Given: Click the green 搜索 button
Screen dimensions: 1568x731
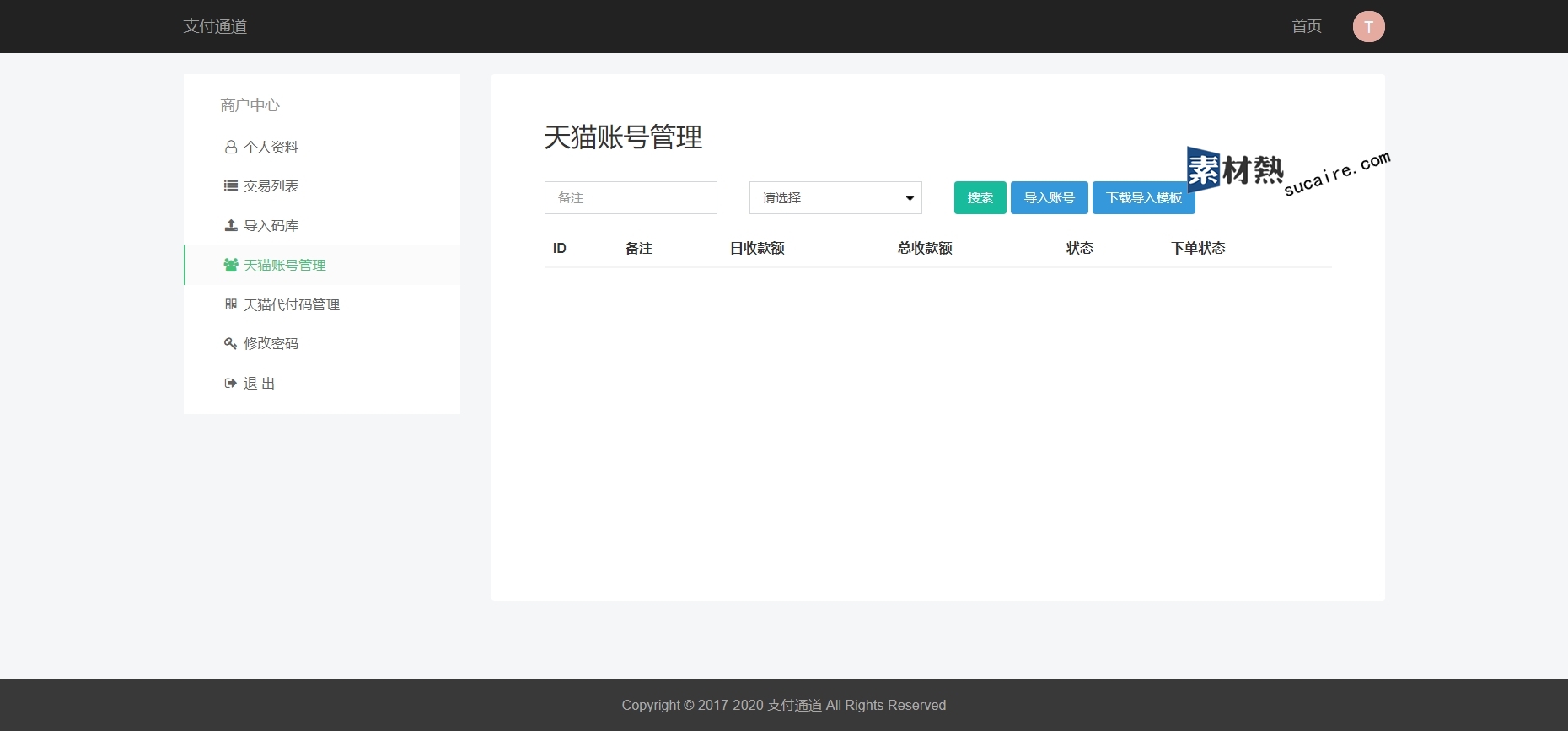Looking at the screenshot, I should click(980, 197).
